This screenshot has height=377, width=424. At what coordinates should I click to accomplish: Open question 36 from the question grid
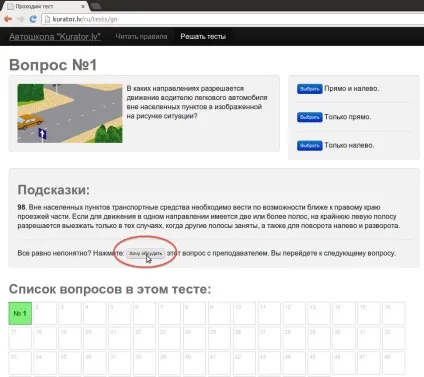pyautogui.click(x=95, y=363)
